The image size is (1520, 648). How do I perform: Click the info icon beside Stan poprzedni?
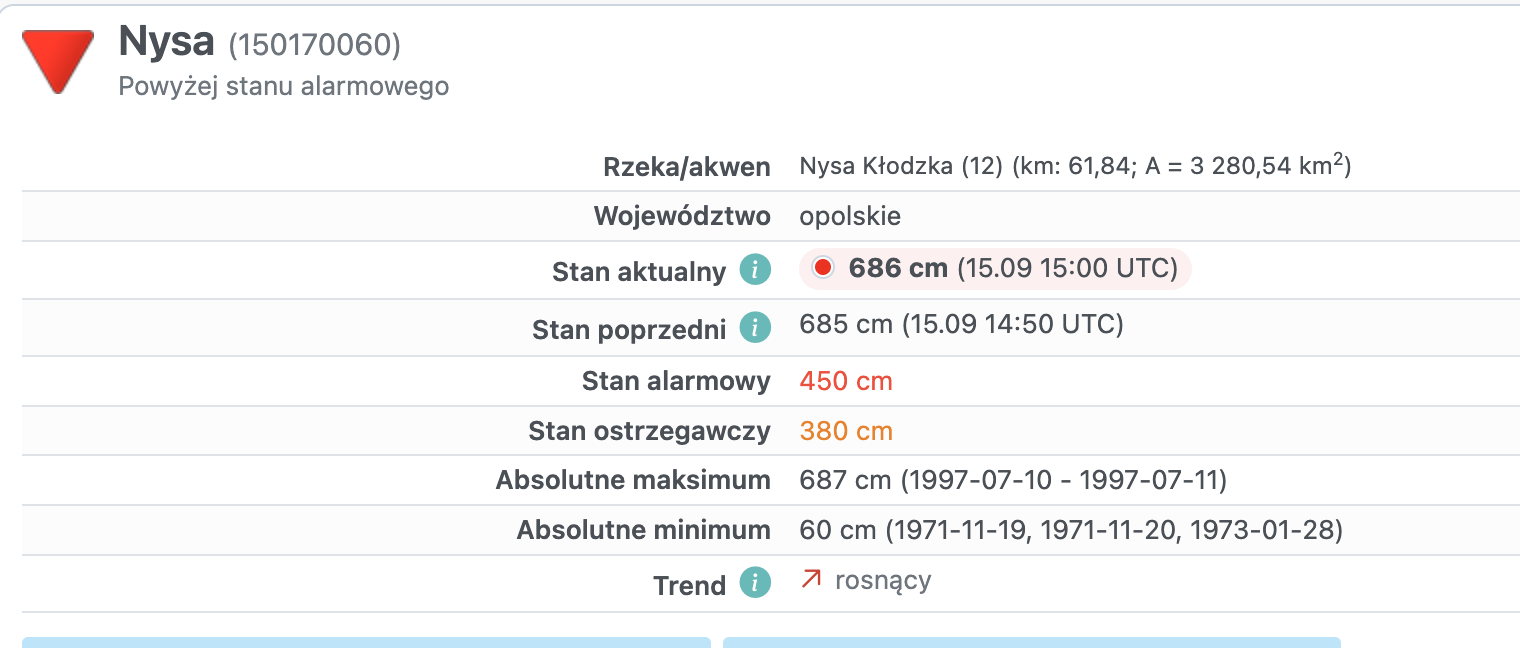point(755,328)
